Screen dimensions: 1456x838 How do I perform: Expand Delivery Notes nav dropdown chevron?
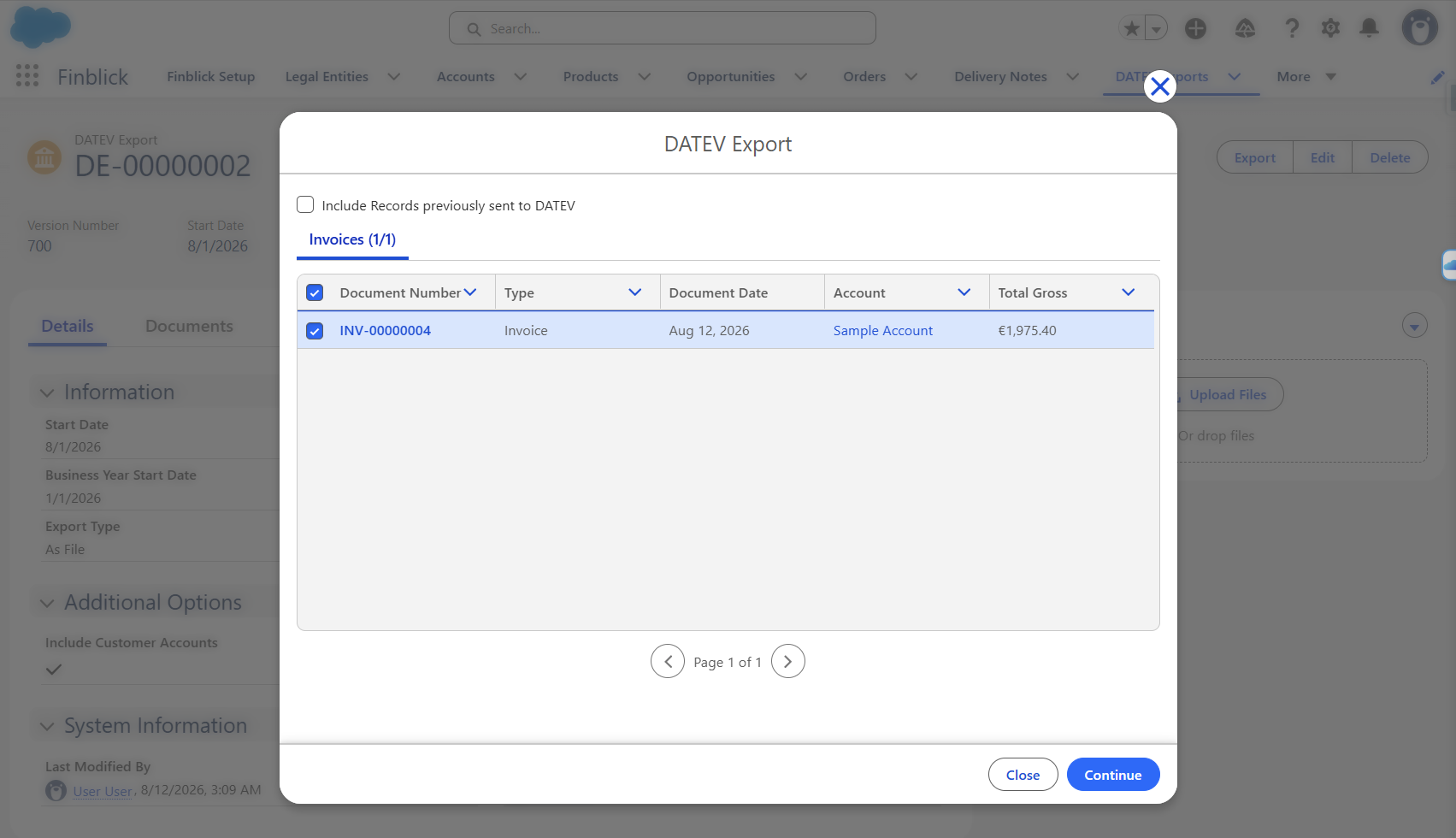(1072, 77)
